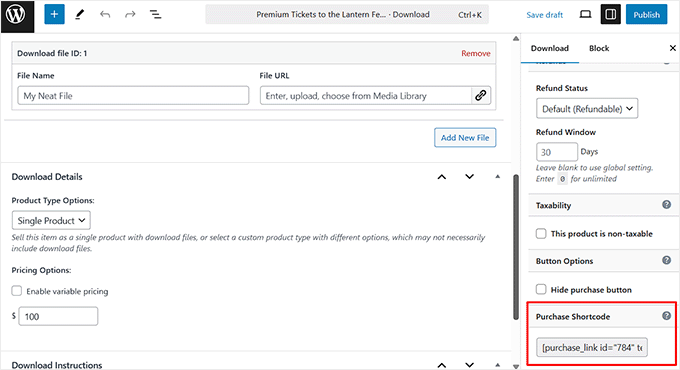Switch to the Download tab

[549, 48]
